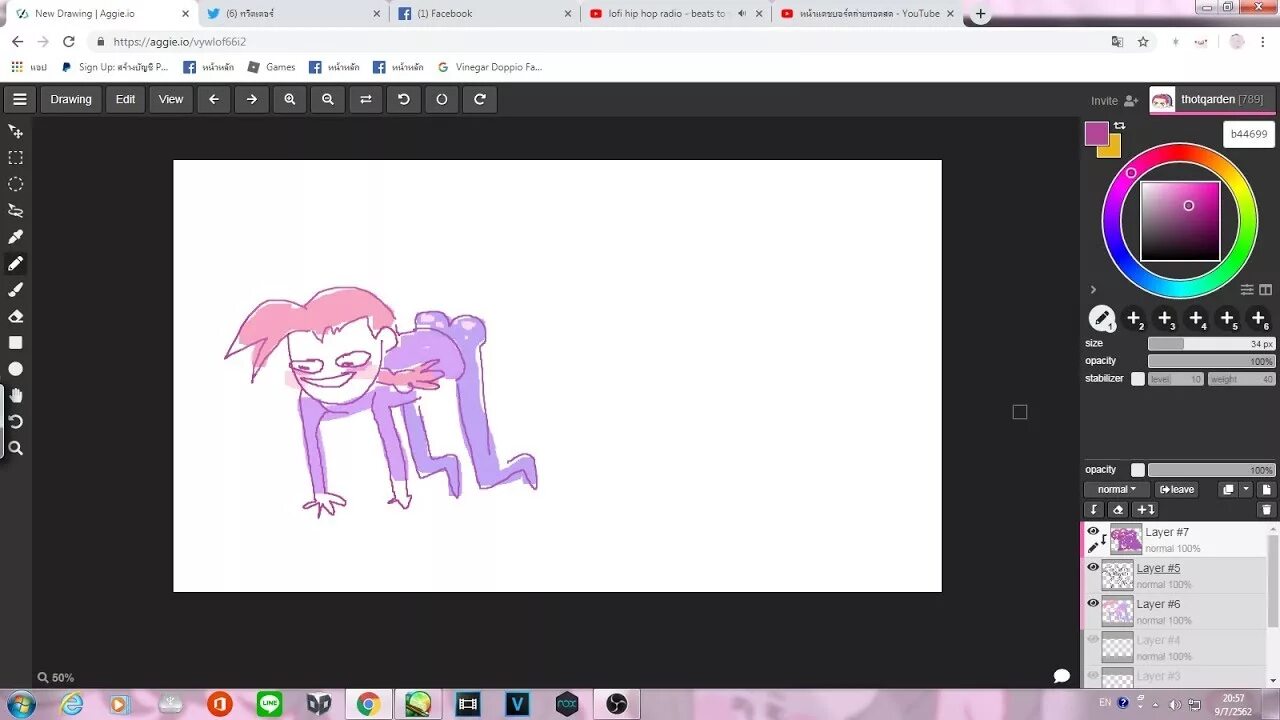Click the flip canvas horizontally button
The width and height of the screenshot is (1280, 720).
point(366,99)
